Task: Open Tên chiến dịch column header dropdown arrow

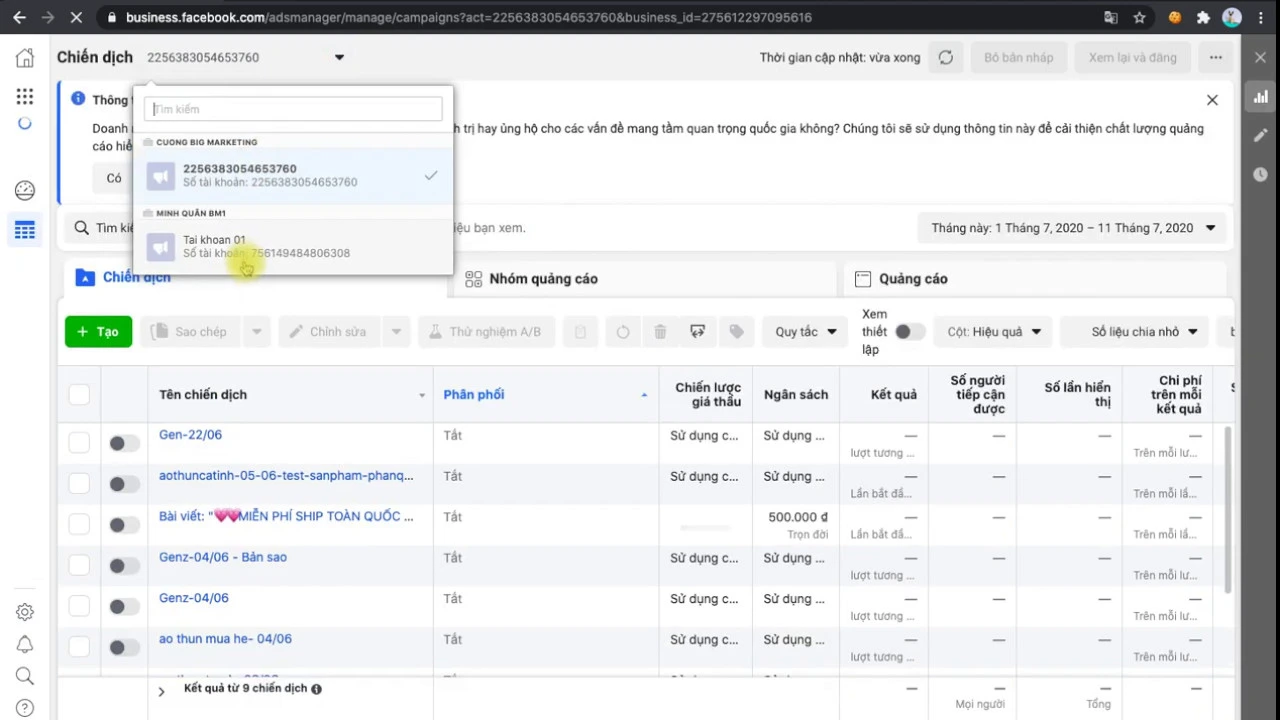Action: [421, 395]
